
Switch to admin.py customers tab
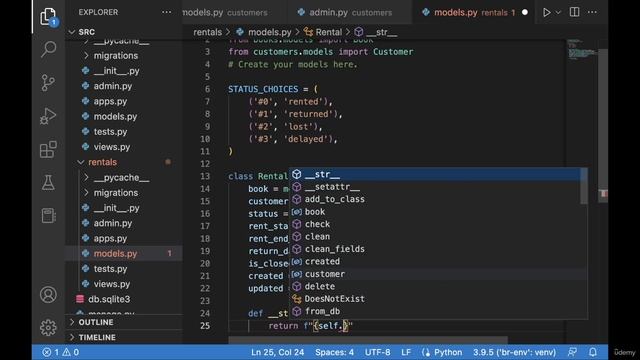[350, 12]
